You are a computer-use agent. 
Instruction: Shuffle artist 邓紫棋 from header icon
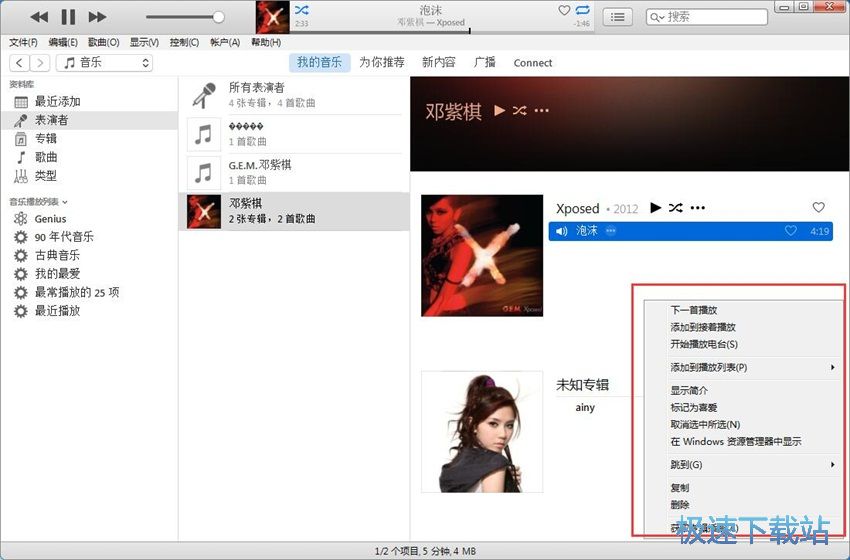(x=519, y=111)
